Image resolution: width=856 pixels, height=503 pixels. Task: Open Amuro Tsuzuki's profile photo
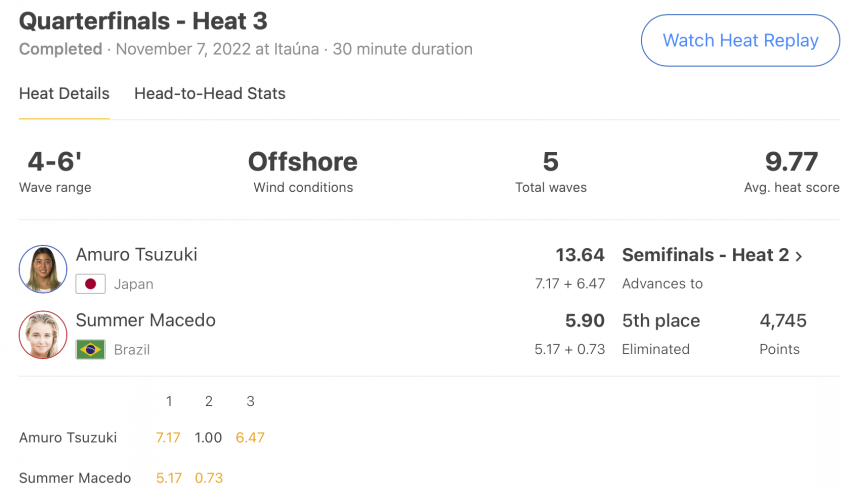coord(43,269)
